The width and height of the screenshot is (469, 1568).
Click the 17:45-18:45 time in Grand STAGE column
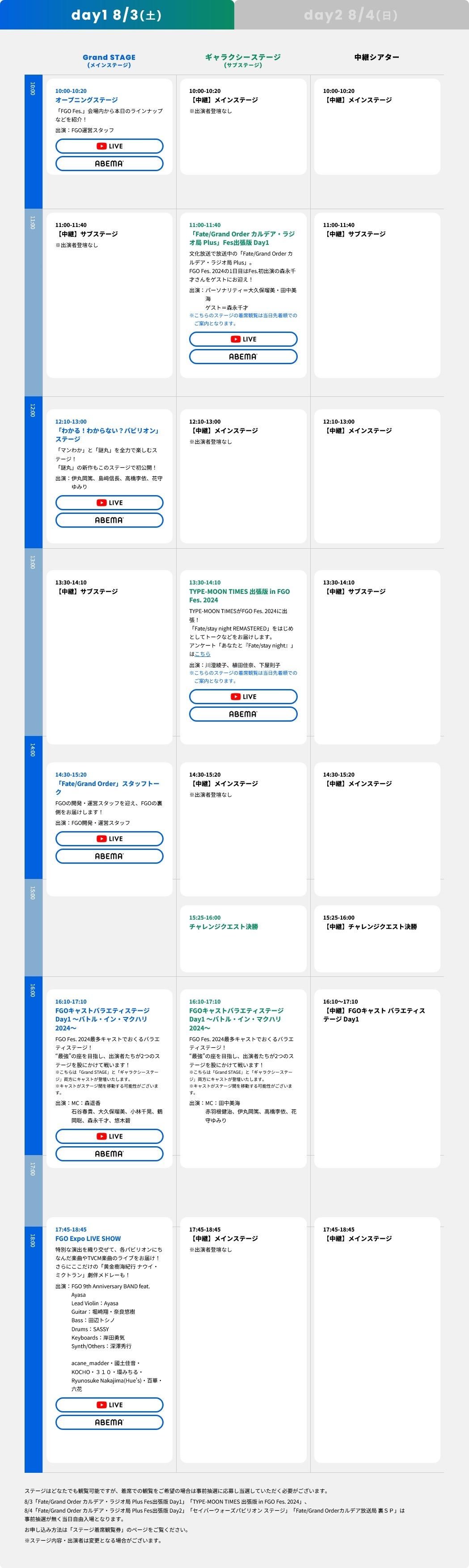pyautogui.click(x=71, y=1229)
